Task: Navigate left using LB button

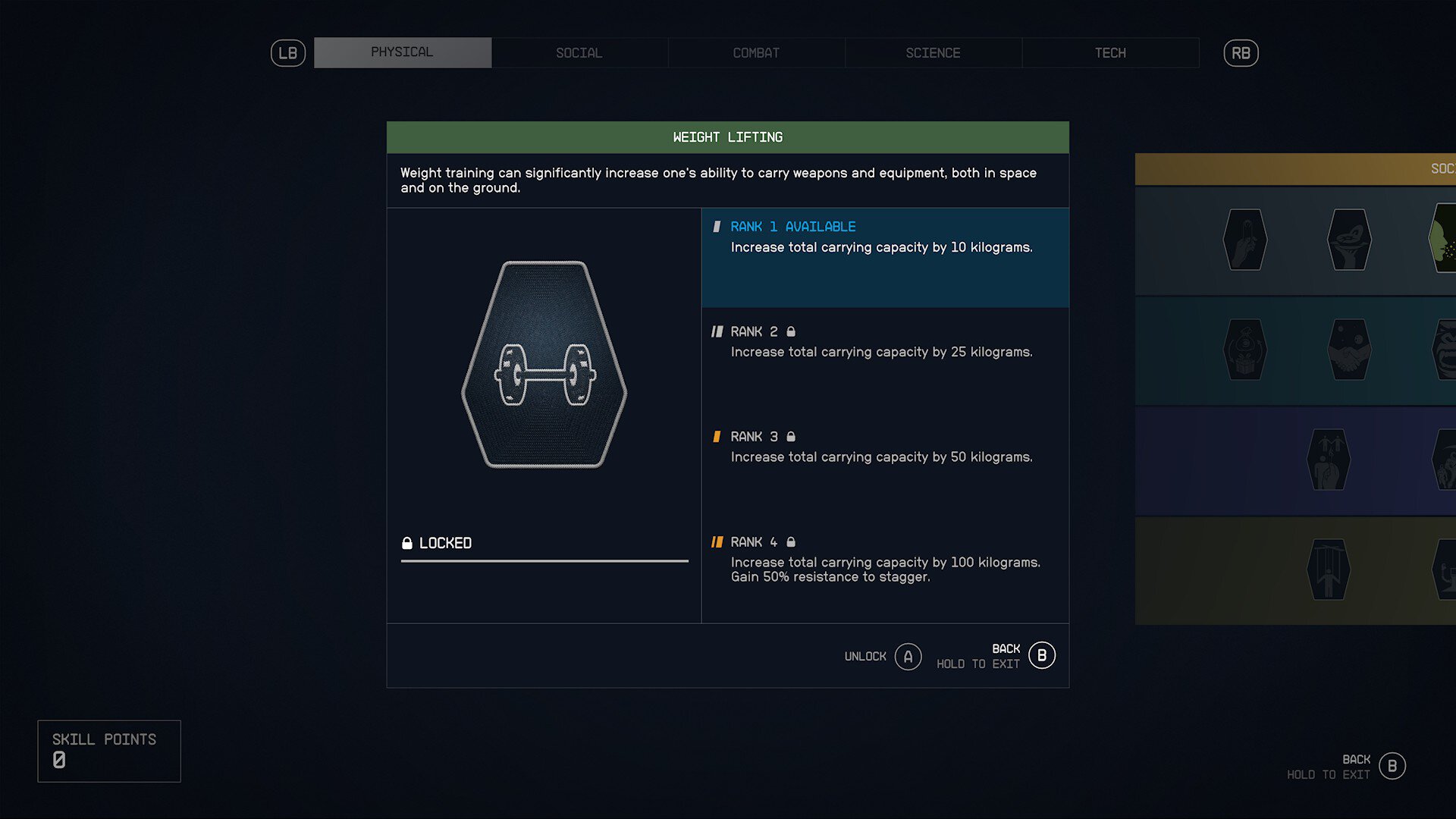Action: point(288,53)
